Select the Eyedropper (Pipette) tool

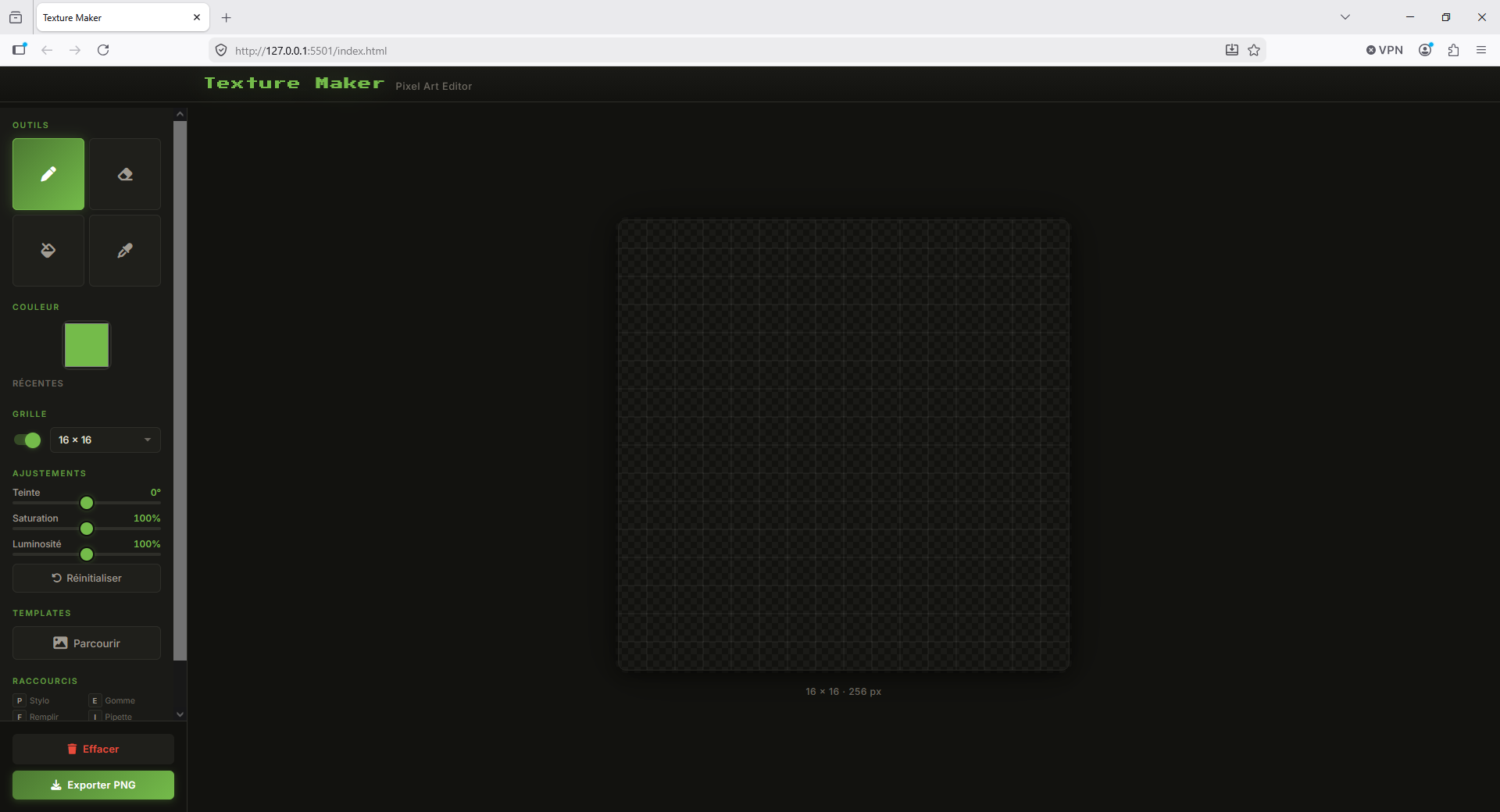coord(125,251)
